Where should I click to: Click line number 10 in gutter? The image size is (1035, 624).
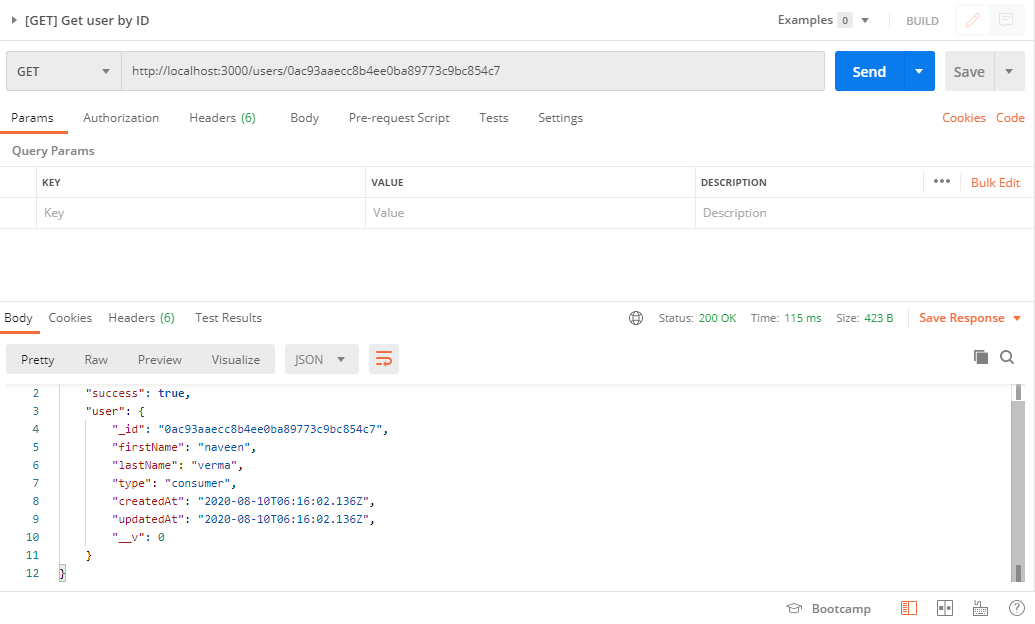[x=32, y=537]
